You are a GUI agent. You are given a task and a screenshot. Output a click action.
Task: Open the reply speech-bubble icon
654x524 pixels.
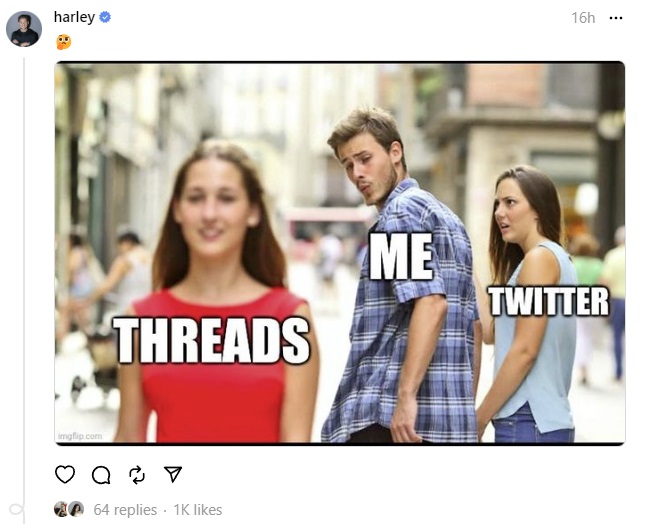(x=101, y=475)
